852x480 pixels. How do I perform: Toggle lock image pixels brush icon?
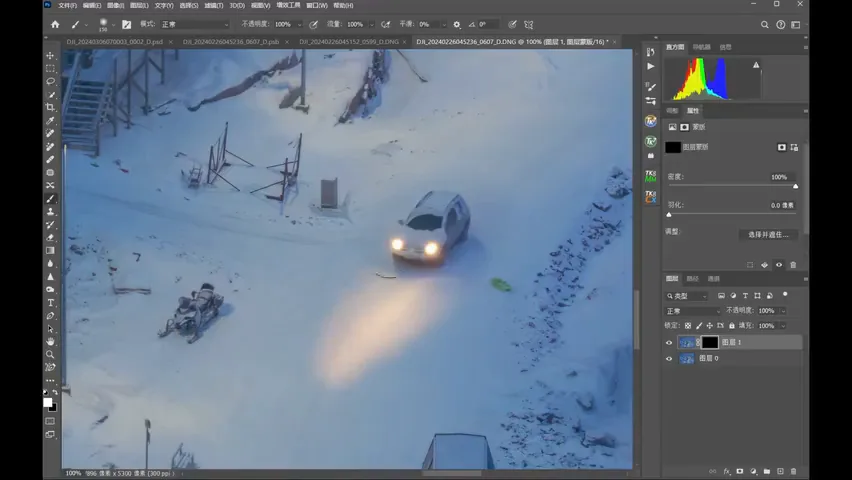[x=699, y=326]
